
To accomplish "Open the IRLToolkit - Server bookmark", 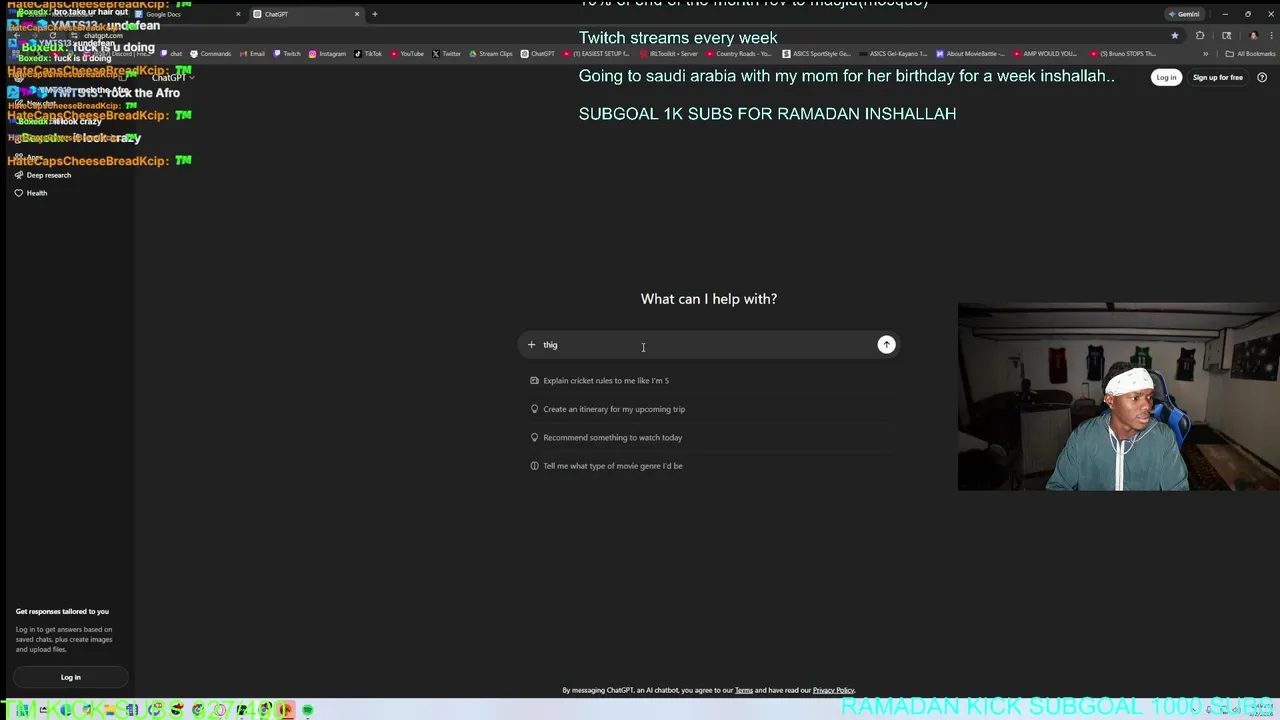I will tap(667, 54).
